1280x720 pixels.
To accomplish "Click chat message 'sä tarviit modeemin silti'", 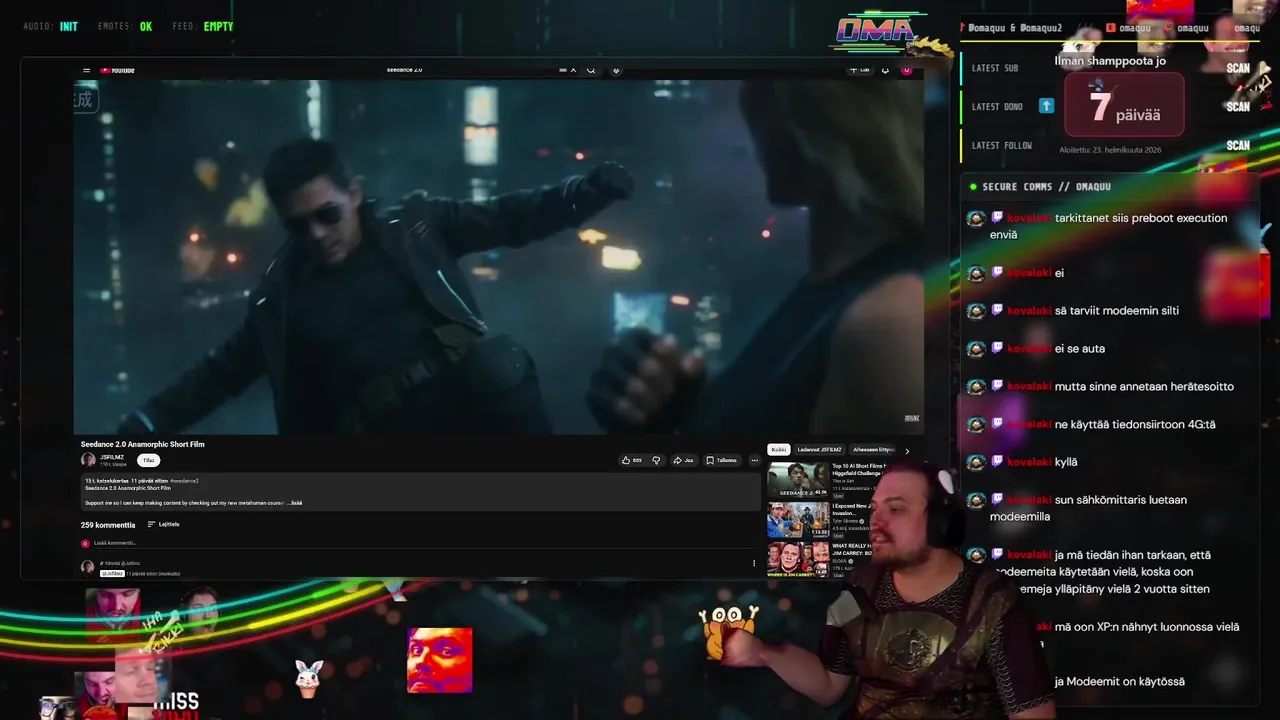I will pyautogui.click(x=1117, y=311).
